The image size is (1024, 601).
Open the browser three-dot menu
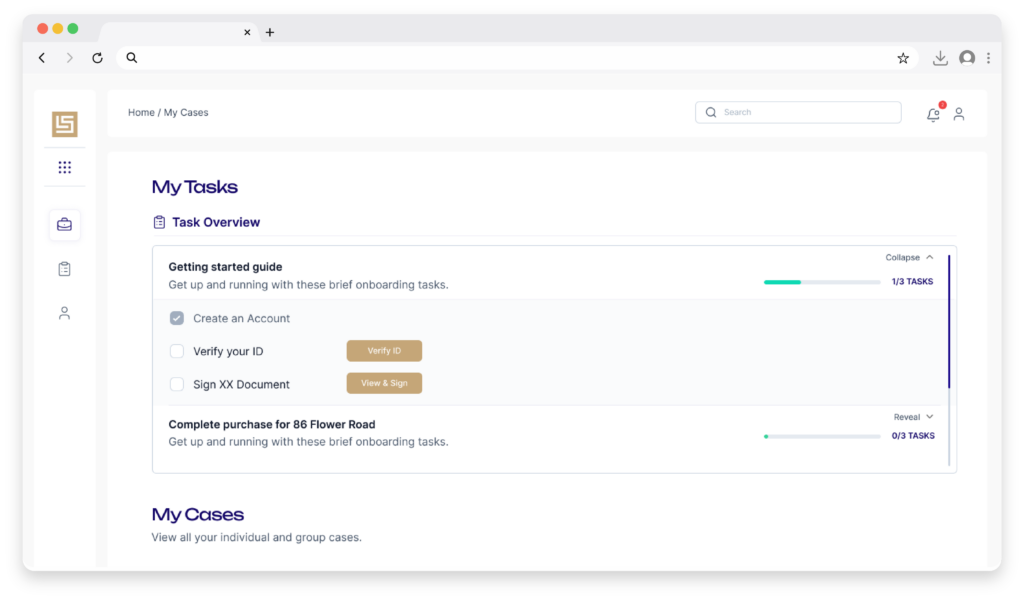tap(988, 58)
